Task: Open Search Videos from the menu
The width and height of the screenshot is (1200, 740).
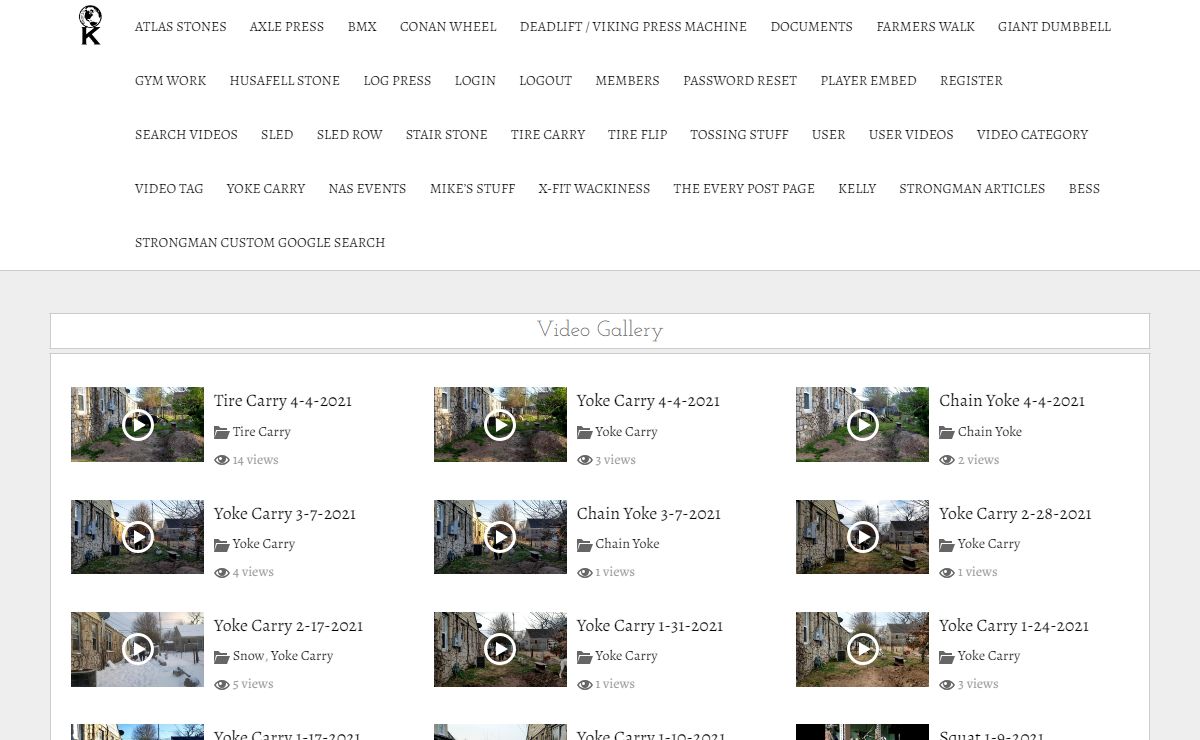Action: tap(186, 135)
